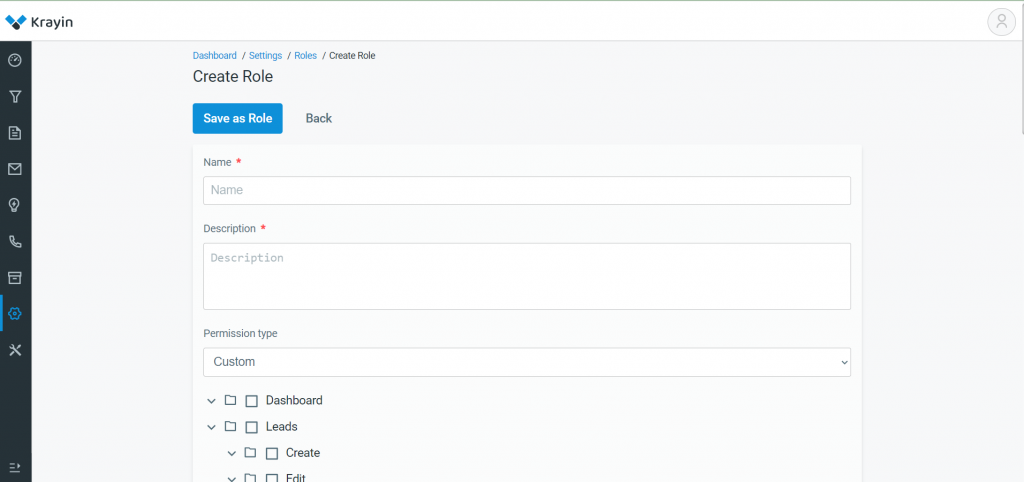Click folder icon beside Leads permission

[231, 426]
